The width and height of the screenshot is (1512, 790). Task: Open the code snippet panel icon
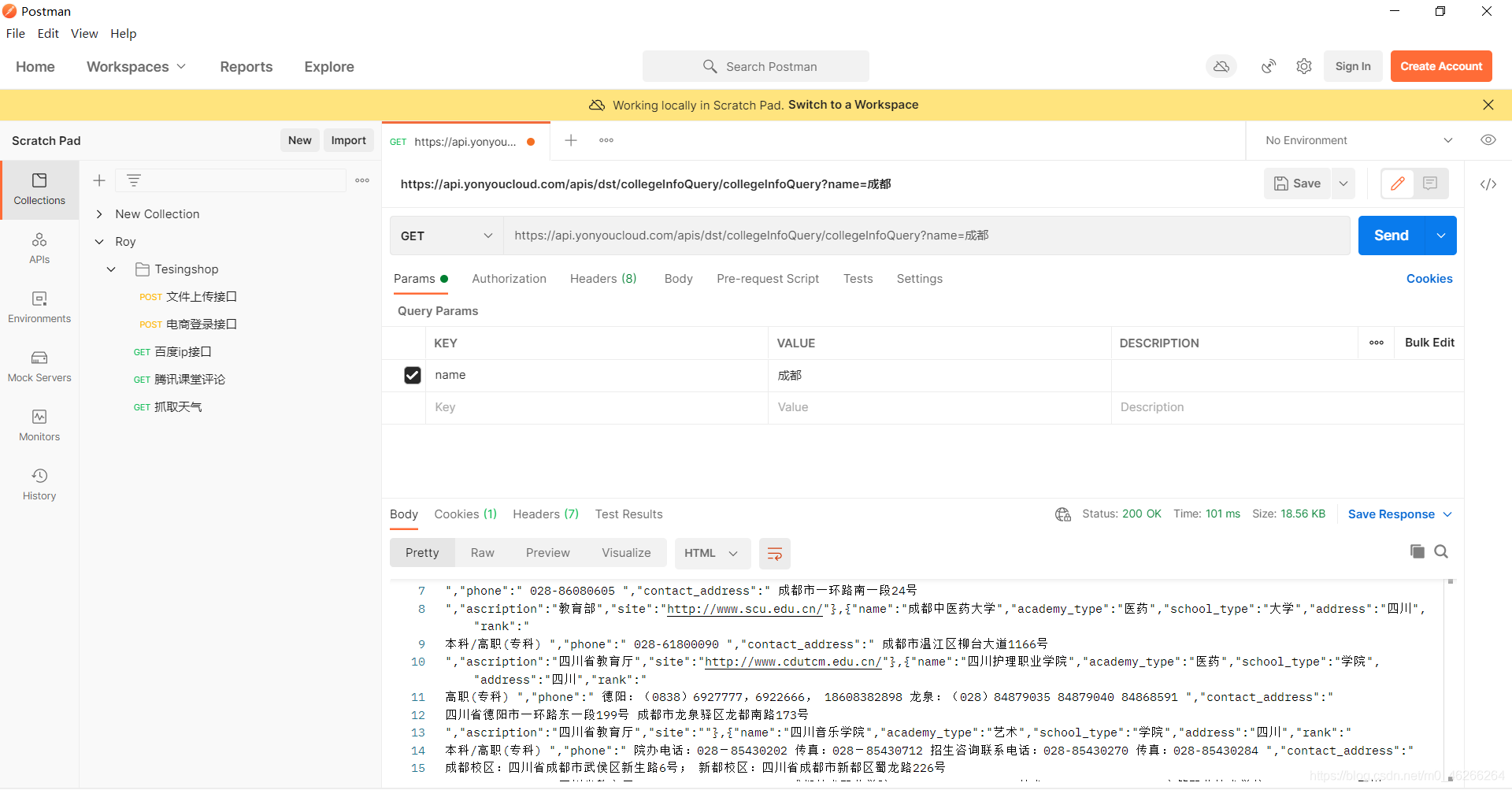1488,184
